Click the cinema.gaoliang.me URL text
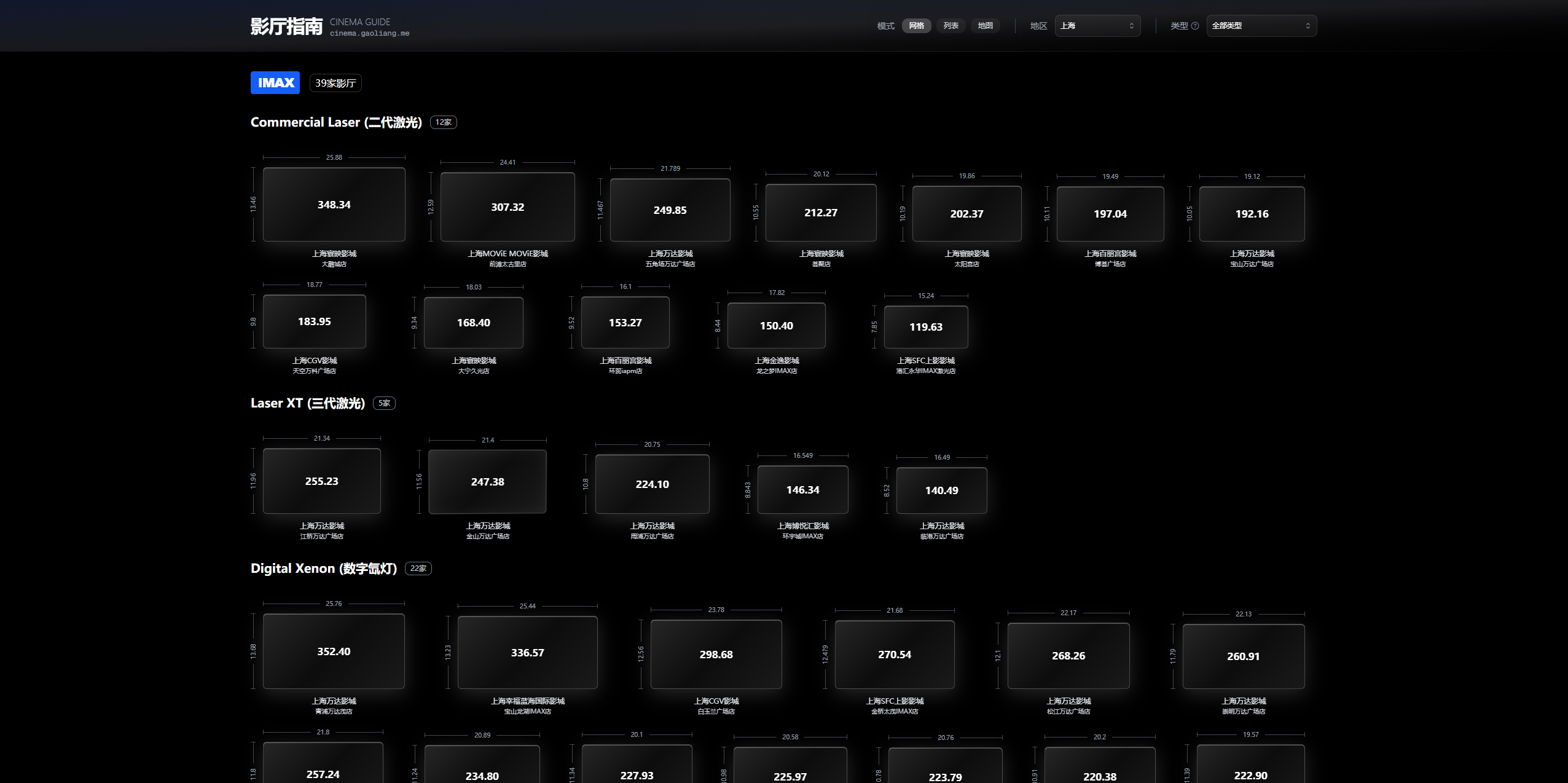The width and height of the screenshot is (1568, 783). (369, 34)
